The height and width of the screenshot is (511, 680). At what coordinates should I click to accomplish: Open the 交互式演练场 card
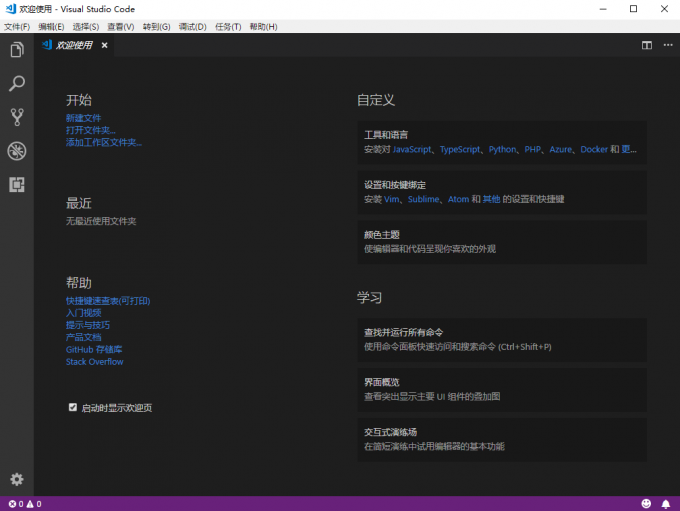click(502, 440)
